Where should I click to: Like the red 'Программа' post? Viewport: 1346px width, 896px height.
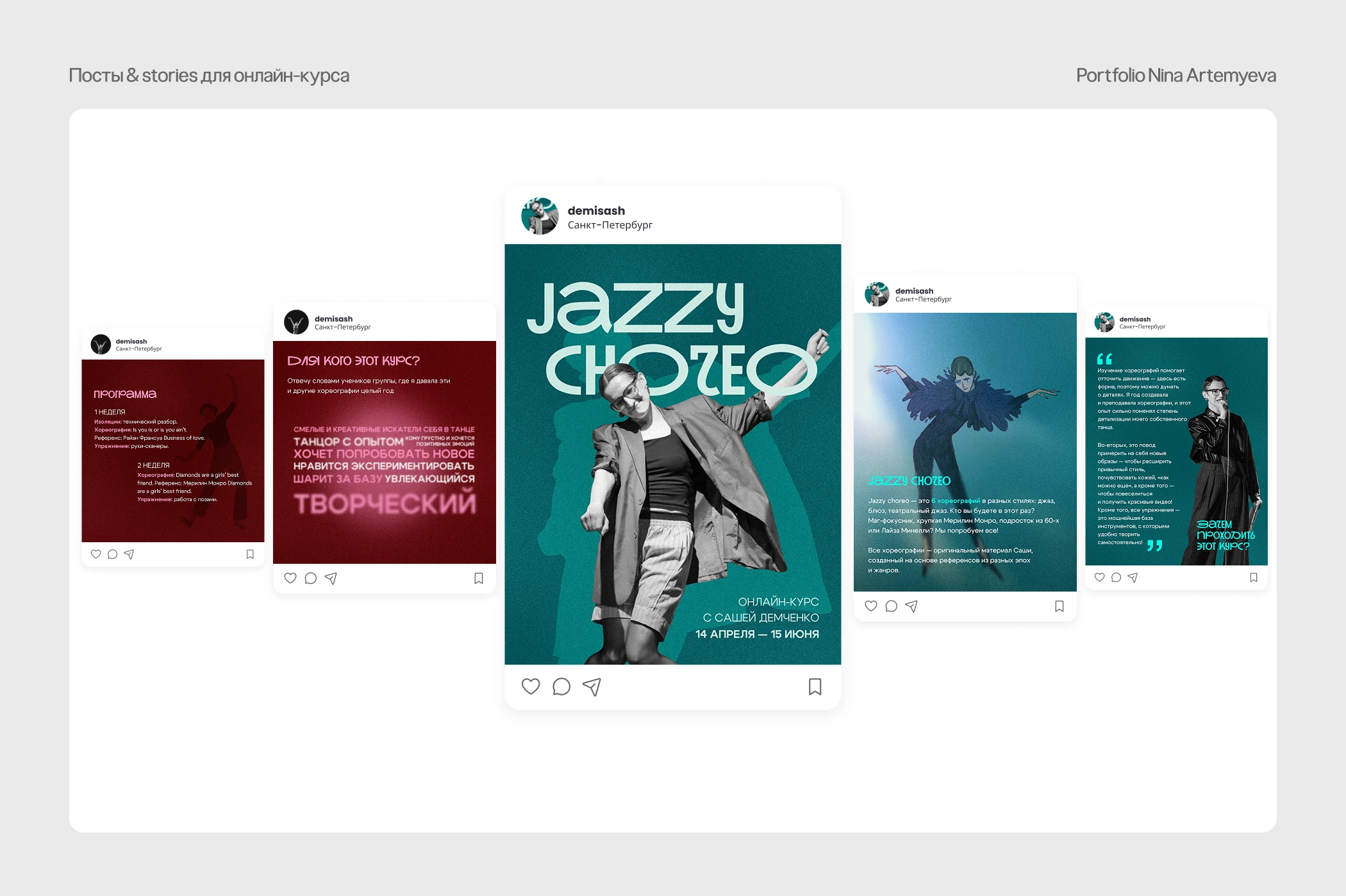click(96, 554)
